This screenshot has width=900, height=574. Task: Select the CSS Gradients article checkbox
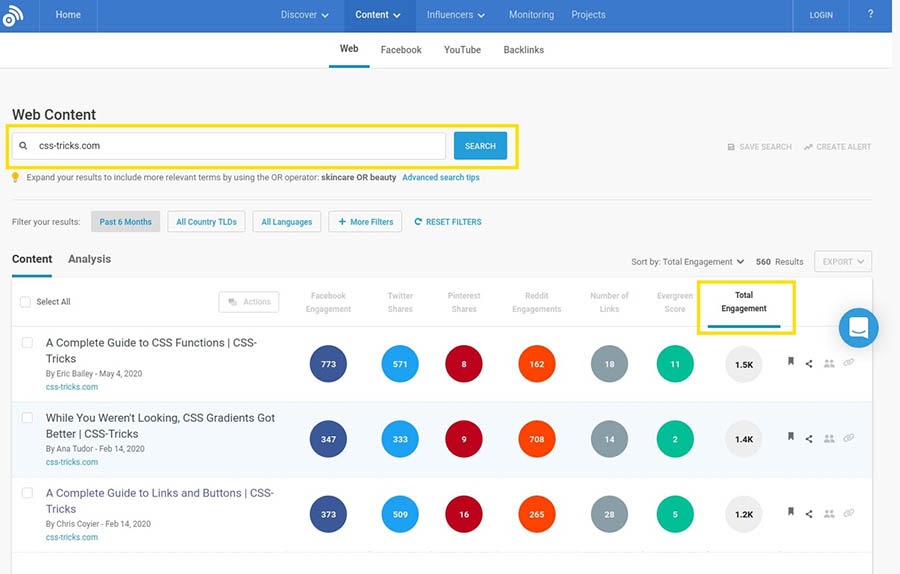pyautogui.click(x=27, y=418)
